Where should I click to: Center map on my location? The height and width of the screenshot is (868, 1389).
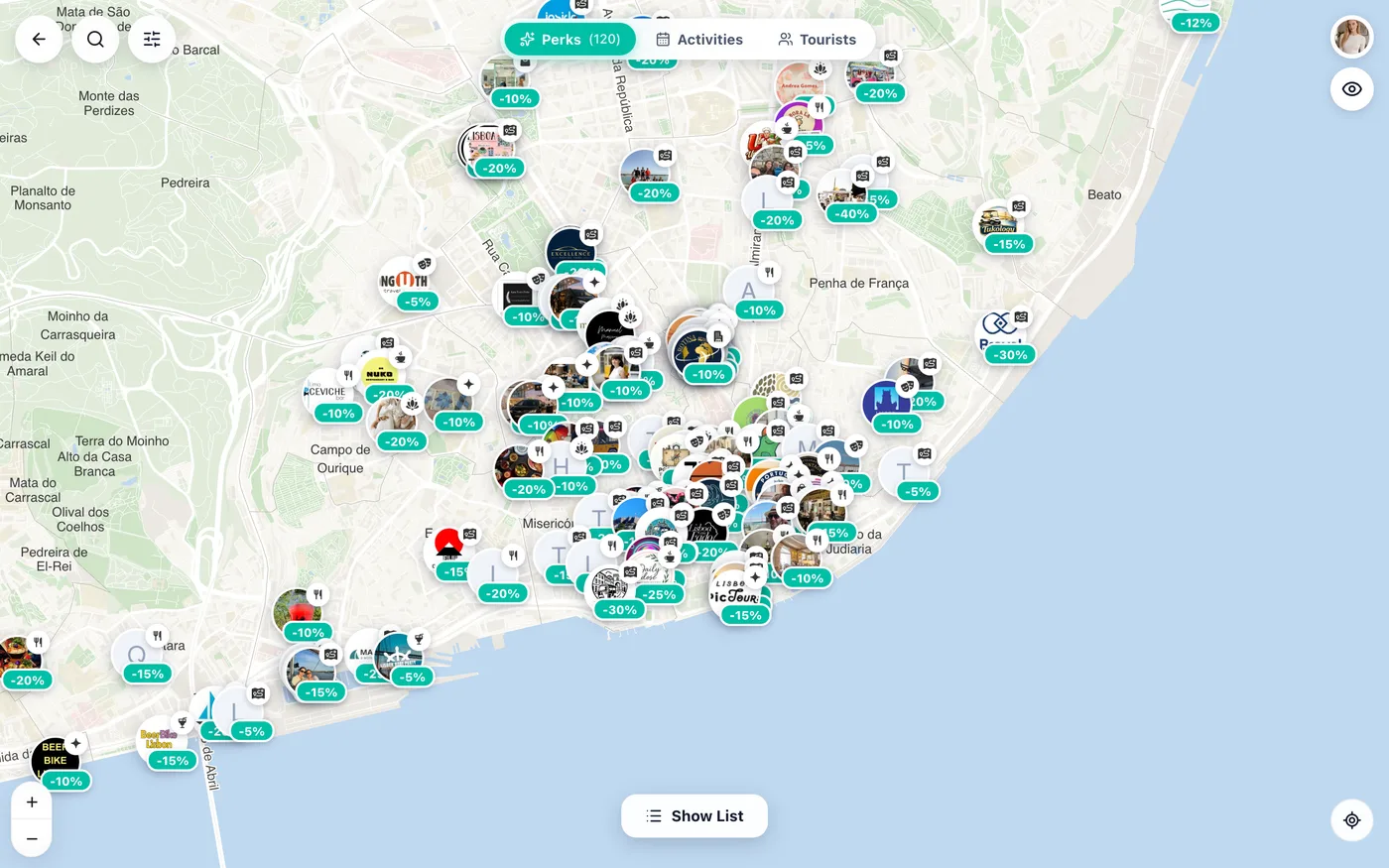(x=1351, y=820)
